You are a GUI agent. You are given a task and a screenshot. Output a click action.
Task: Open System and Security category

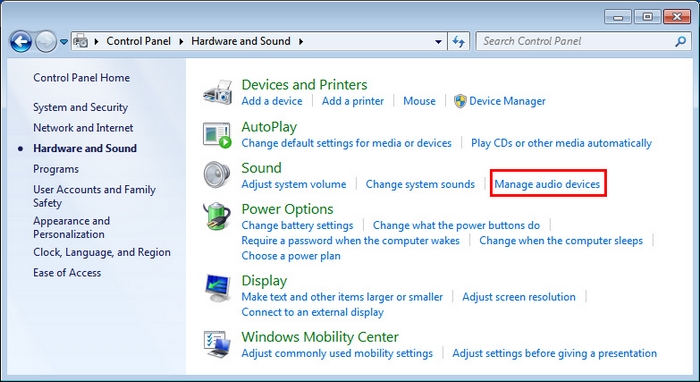[80, 107]
